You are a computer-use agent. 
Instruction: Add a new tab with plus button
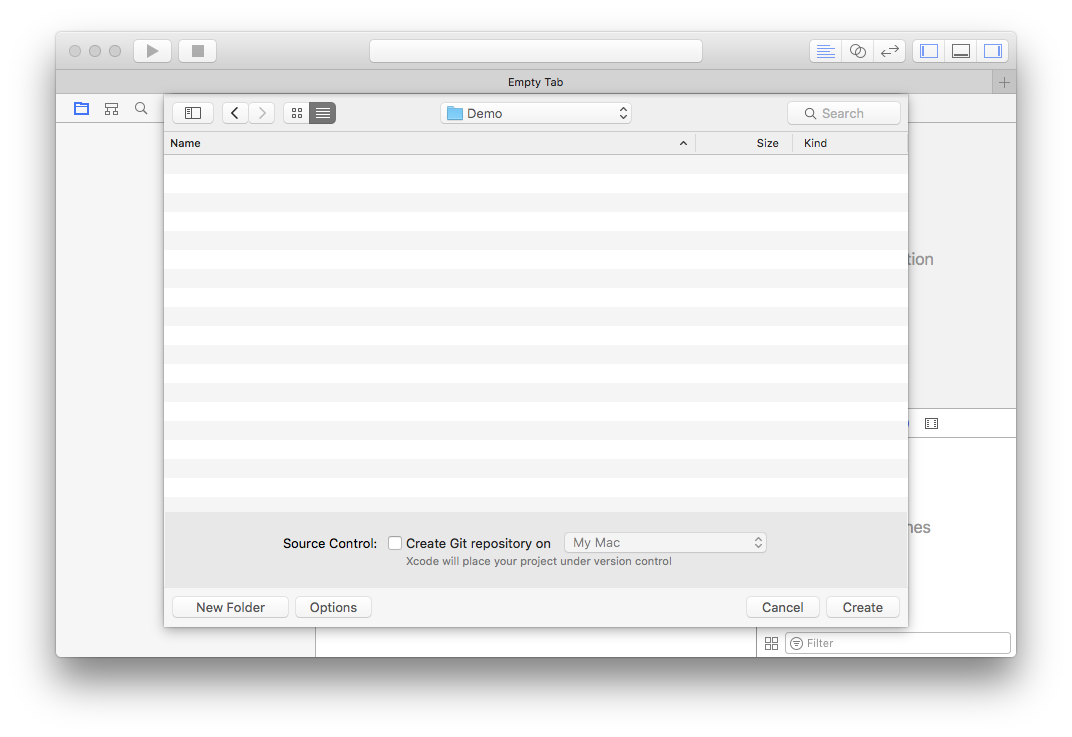[x=1004, y=82]
